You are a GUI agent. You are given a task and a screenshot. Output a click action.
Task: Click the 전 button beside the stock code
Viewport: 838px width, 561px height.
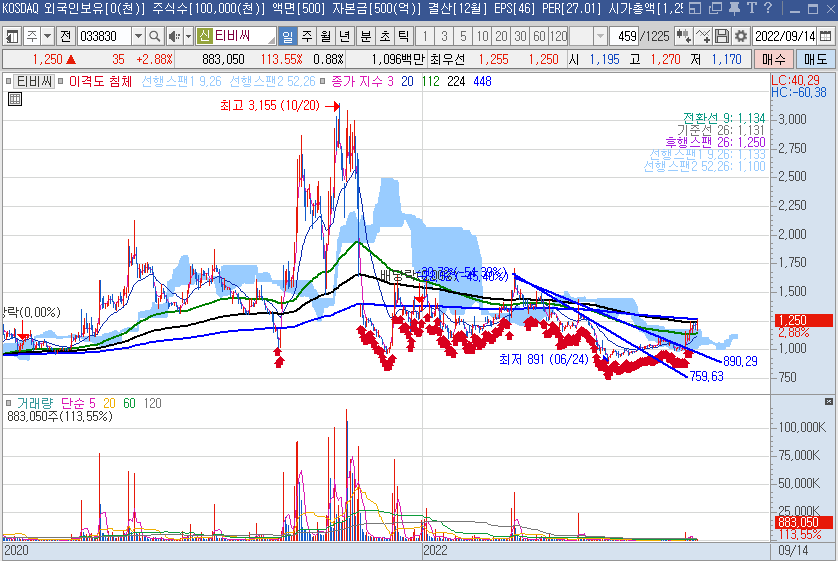(66, 36)
